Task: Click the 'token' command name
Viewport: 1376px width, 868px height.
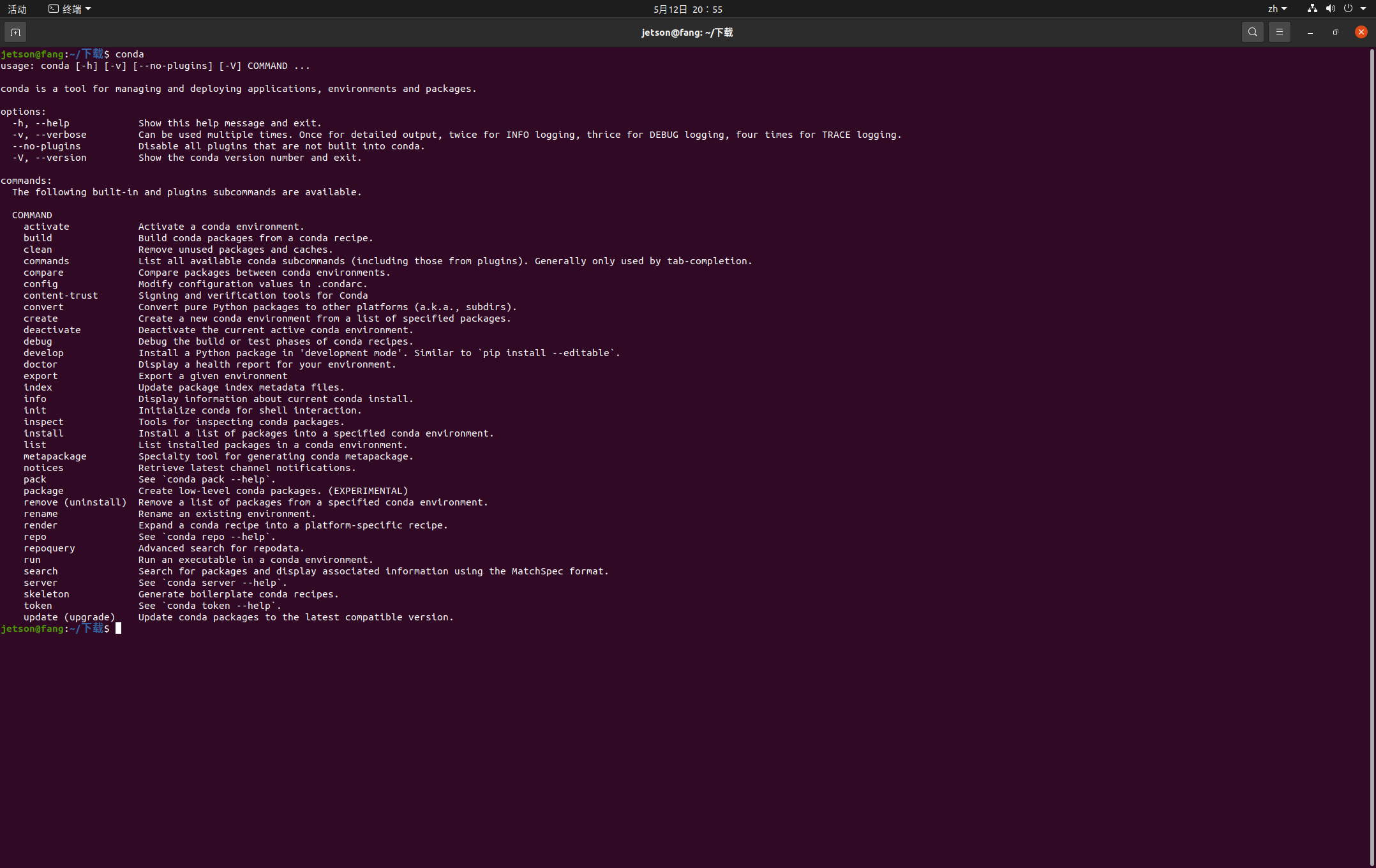Action: (38, 606)
